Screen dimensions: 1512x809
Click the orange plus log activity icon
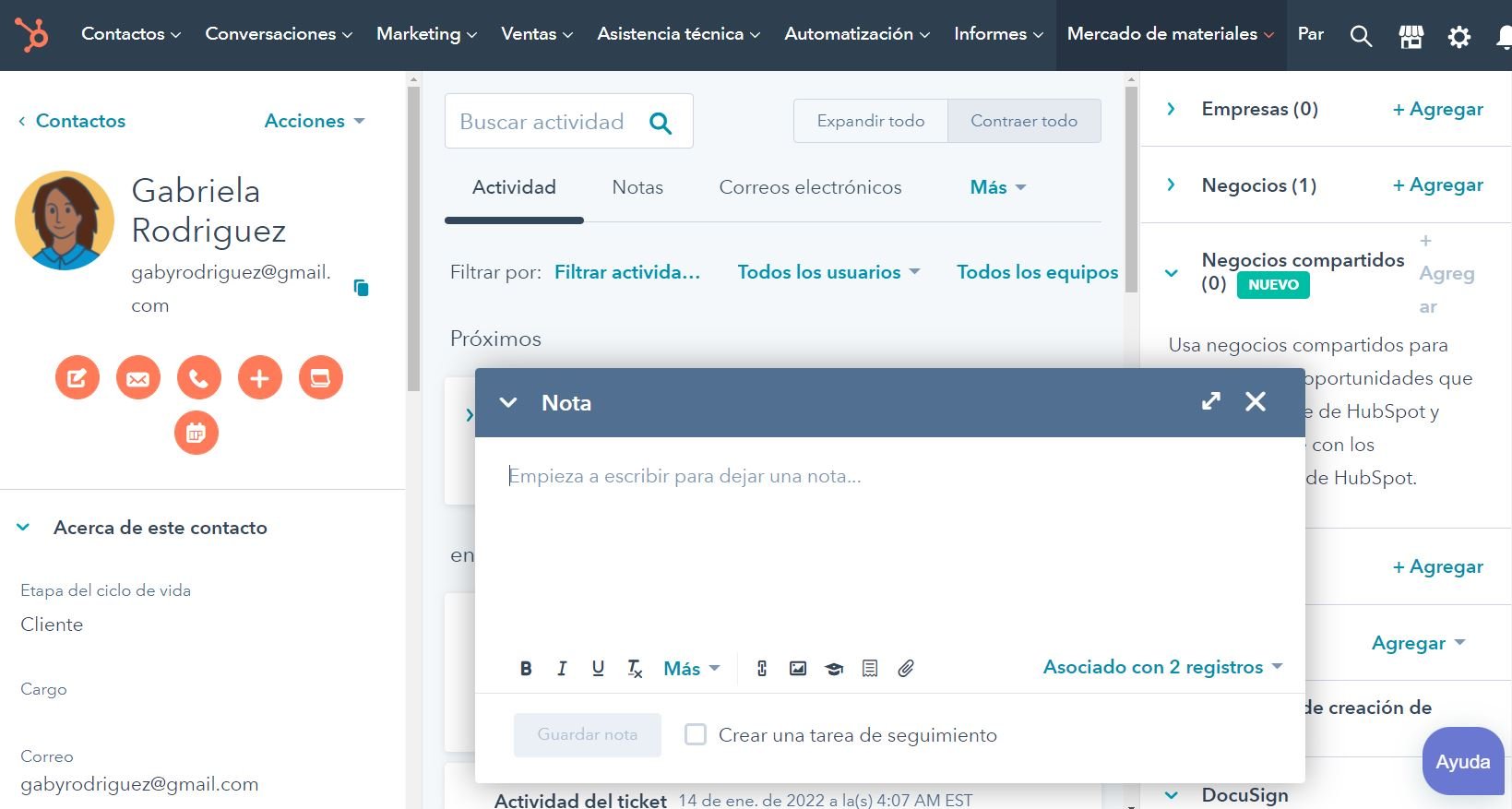click(x=260, y=377)
